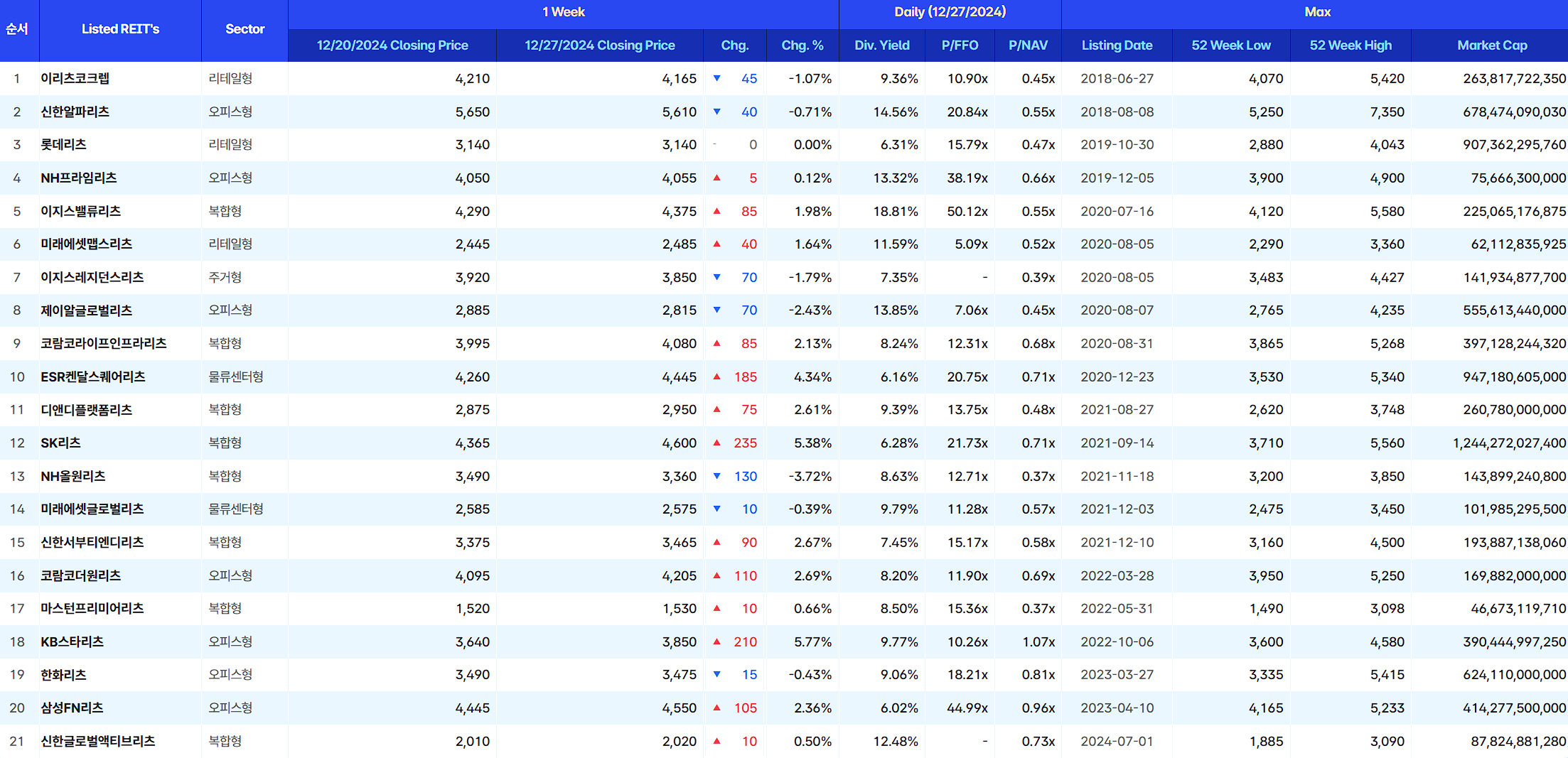Click the blue down arrow in 신한알파리츠 row
The width and height of the screenshot is (1568, 758).
(x=716, y=112)
